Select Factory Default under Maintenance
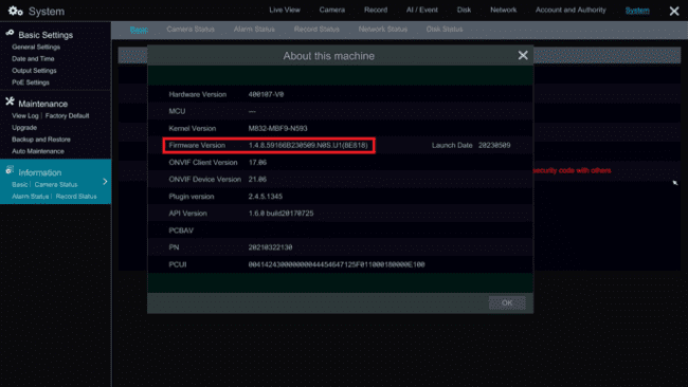Screen dimensions: 688x387 67,116
